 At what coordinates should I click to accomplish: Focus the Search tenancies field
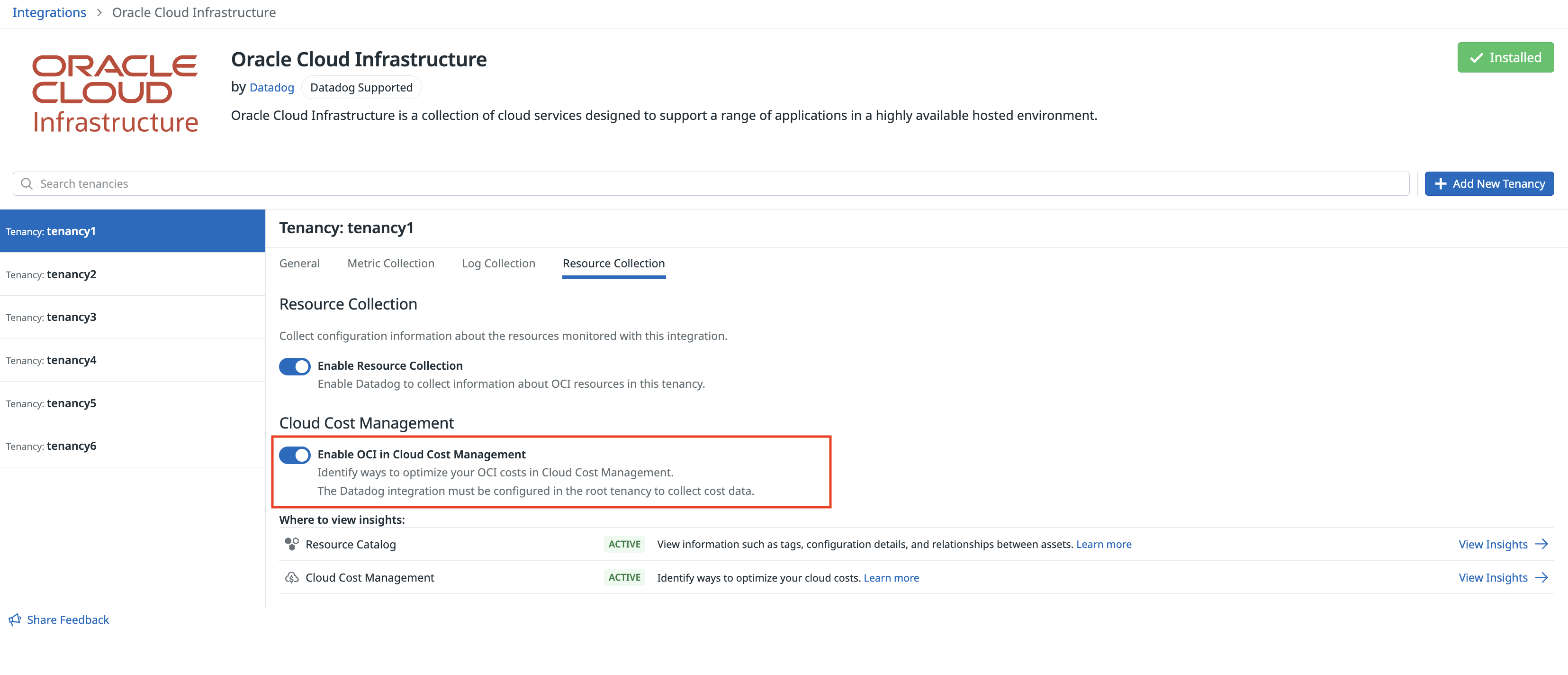[x=711, y=183]
